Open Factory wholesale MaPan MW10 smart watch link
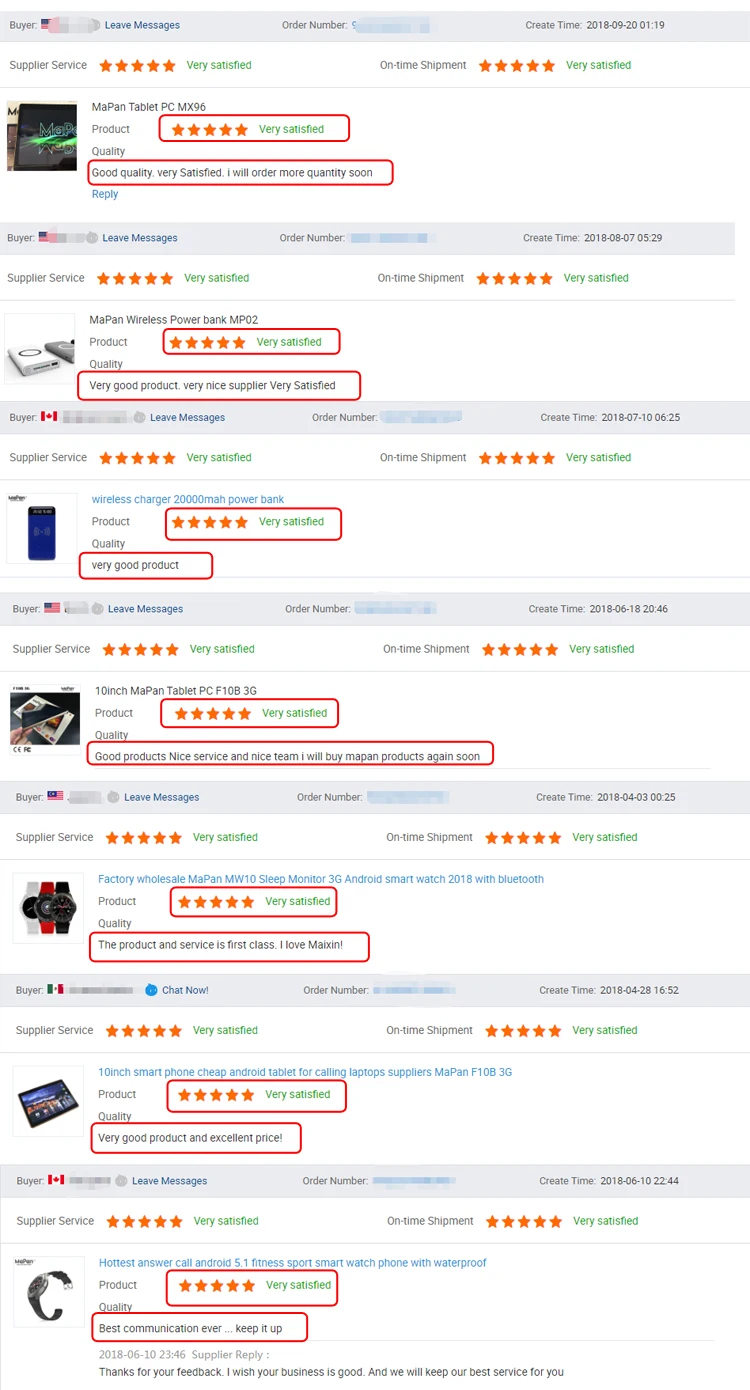 pyautogui.click(x=321, y=879)
